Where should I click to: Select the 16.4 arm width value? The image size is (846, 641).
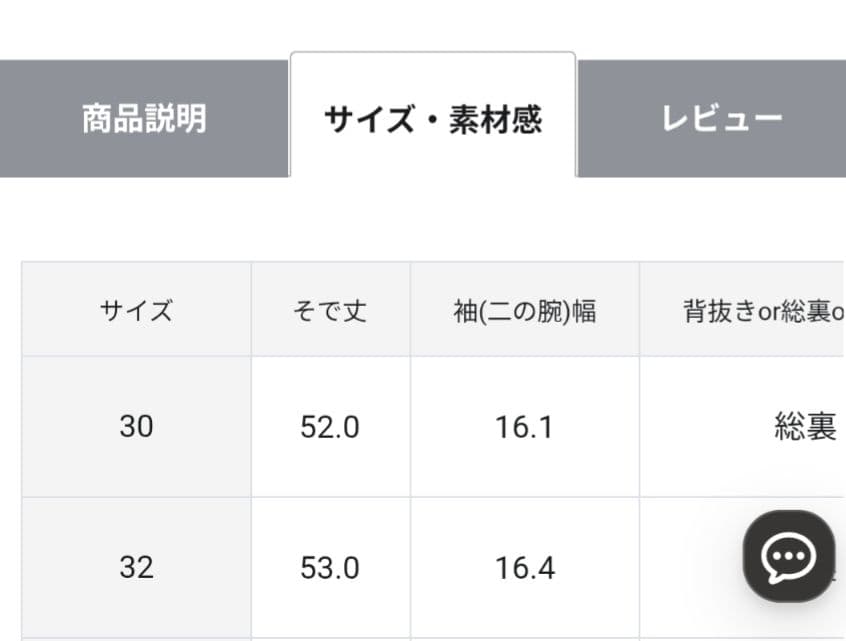[x=524, y=568]
